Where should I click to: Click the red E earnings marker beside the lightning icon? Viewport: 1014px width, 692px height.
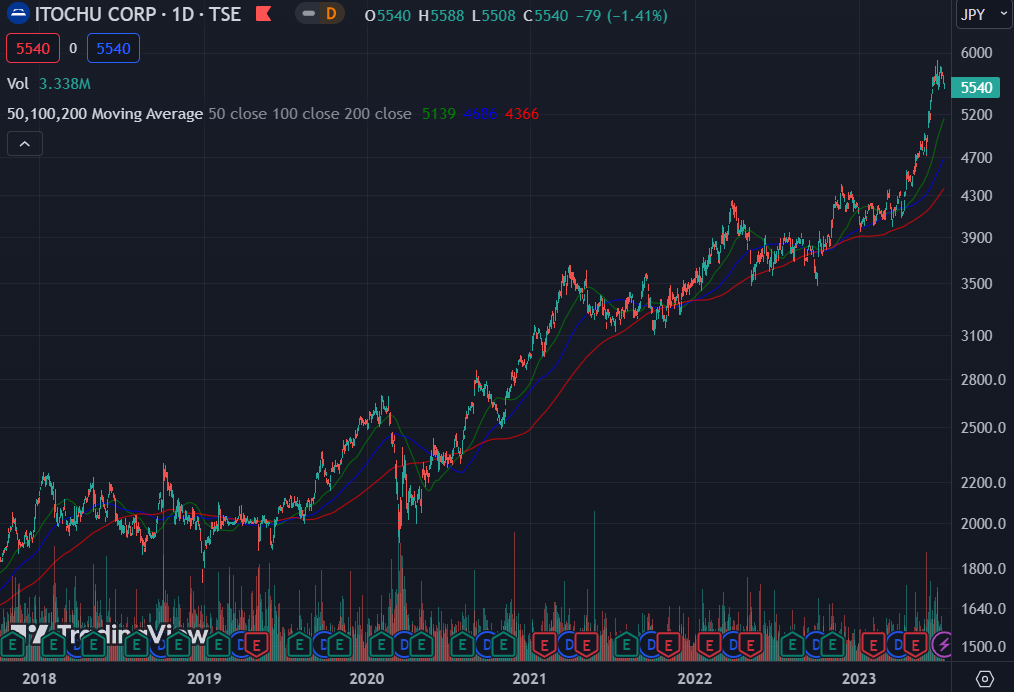coord(915,645)
